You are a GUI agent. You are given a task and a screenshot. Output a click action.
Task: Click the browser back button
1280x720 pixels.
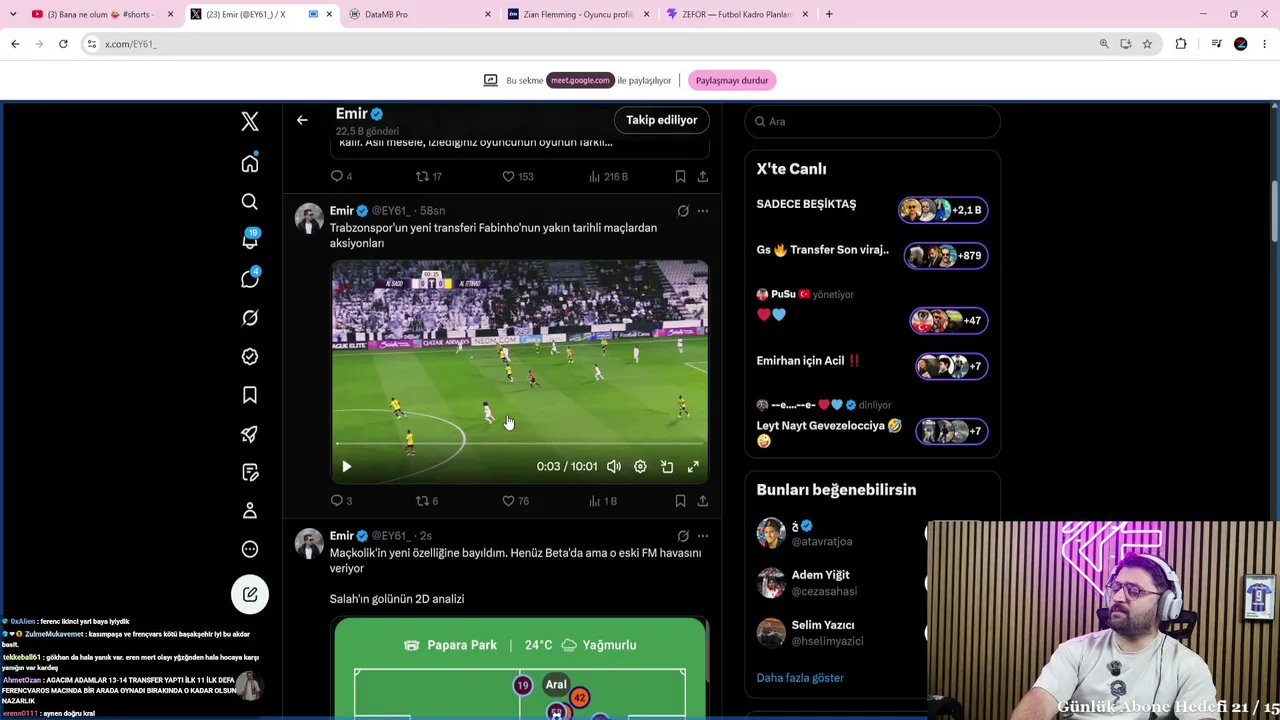15,44
